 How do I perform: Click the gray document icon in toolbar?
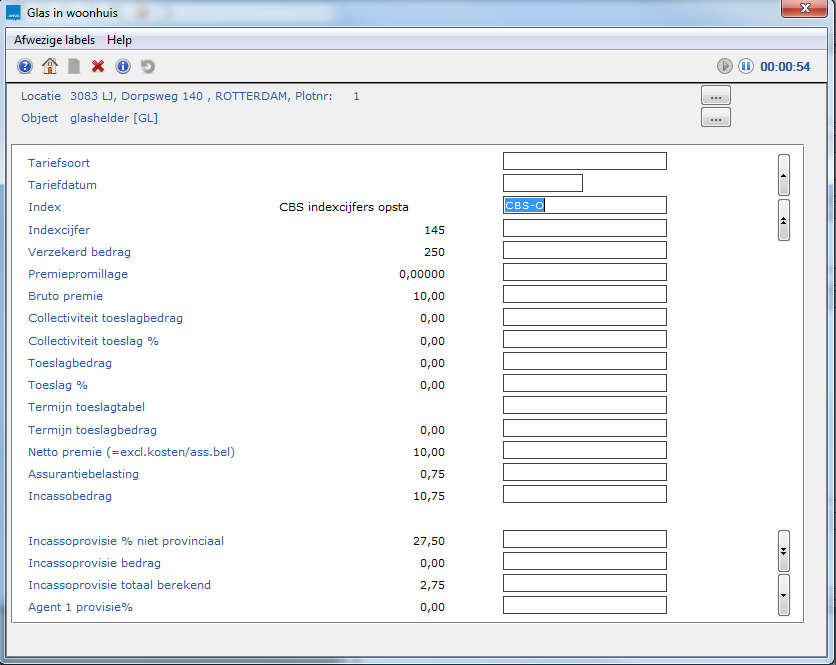tap(74, 66)
